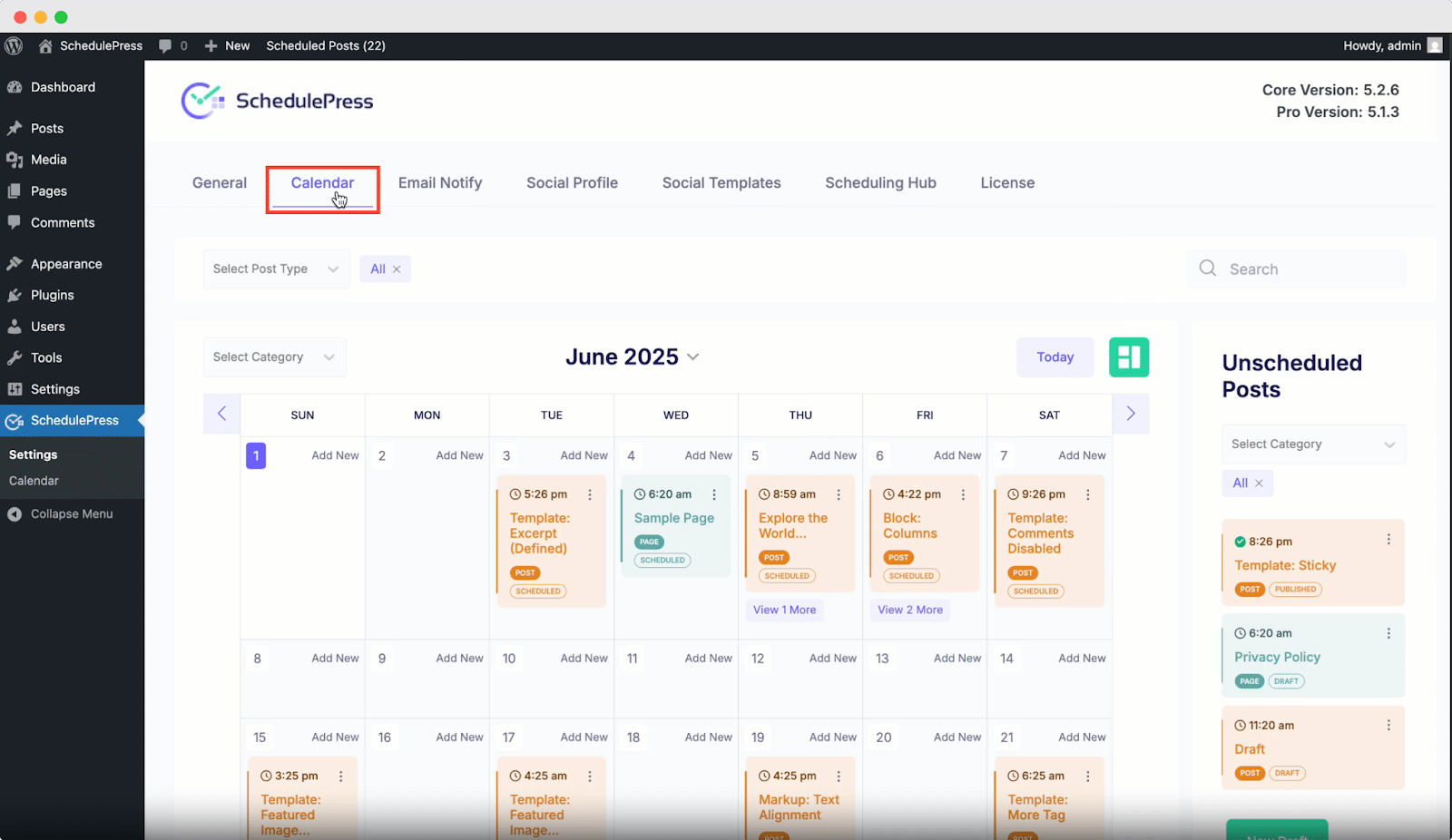This screenshot has width=1452, height=840.
Task: Remove the All tag in Unscheduled Posts
Action: pyautogui.click(x=1259, y=483)
